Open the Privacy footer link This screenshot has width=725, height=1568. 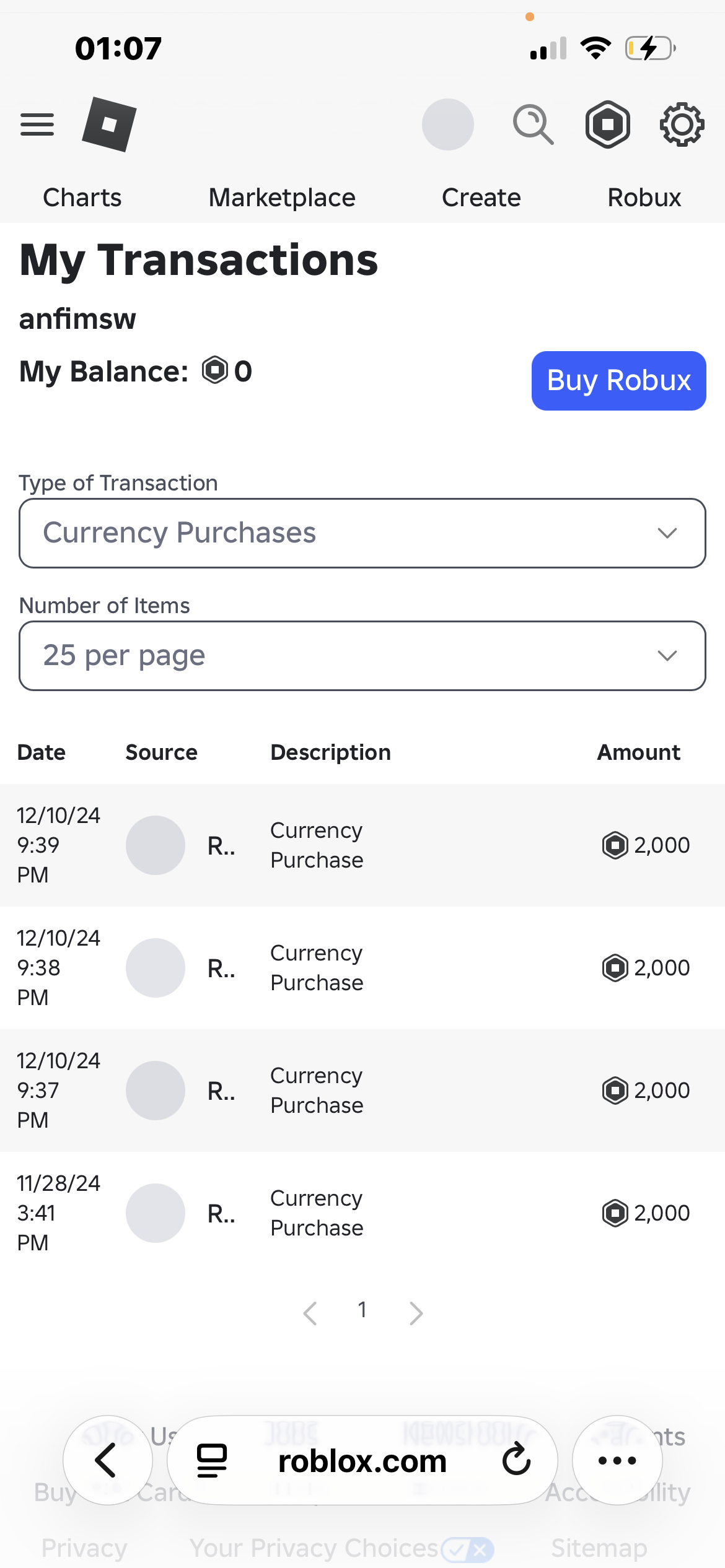point(84,1548)
